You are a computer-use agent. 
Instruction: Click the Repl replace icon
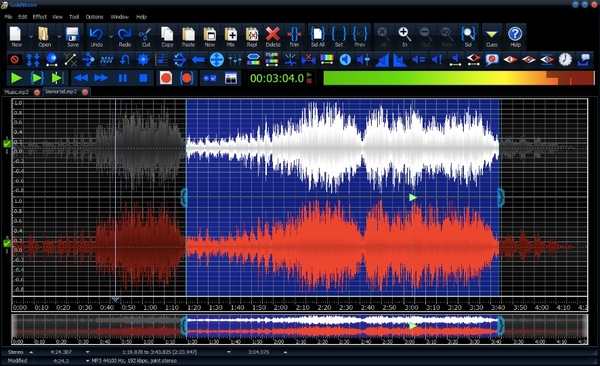pos(252,34)
